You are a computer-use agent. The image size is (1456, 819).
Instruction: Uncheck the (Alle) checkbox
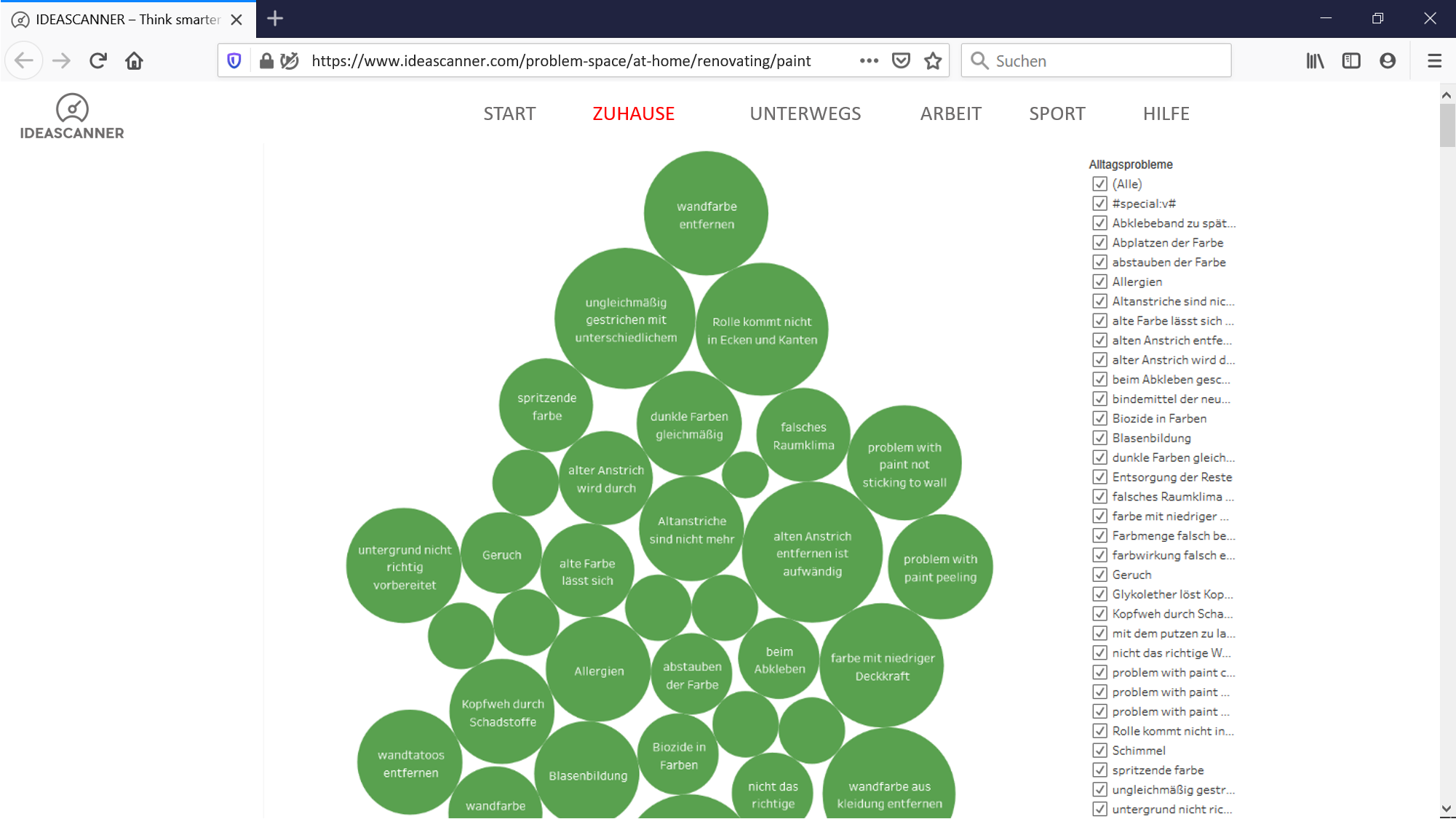coord(1099,184)
